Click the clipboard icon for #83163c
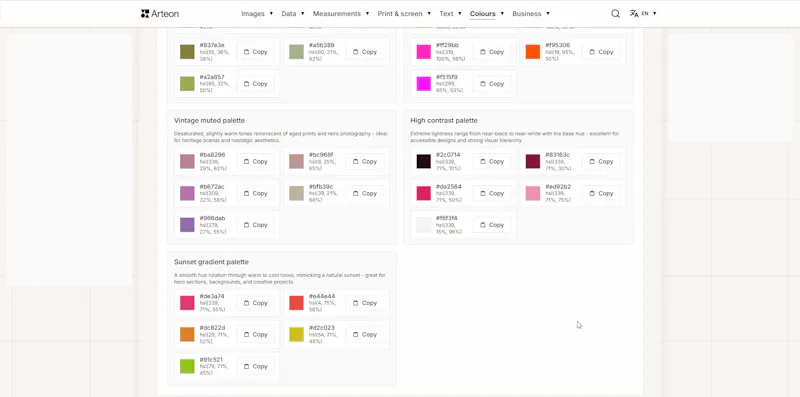The height and width of the screenshot is (397, 800). click(592, 162)
